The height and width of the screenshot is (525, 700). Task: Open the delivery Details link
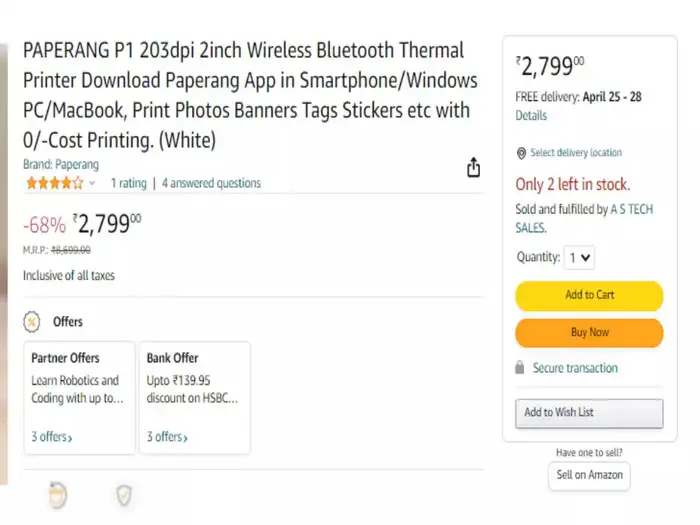[531, 116]
